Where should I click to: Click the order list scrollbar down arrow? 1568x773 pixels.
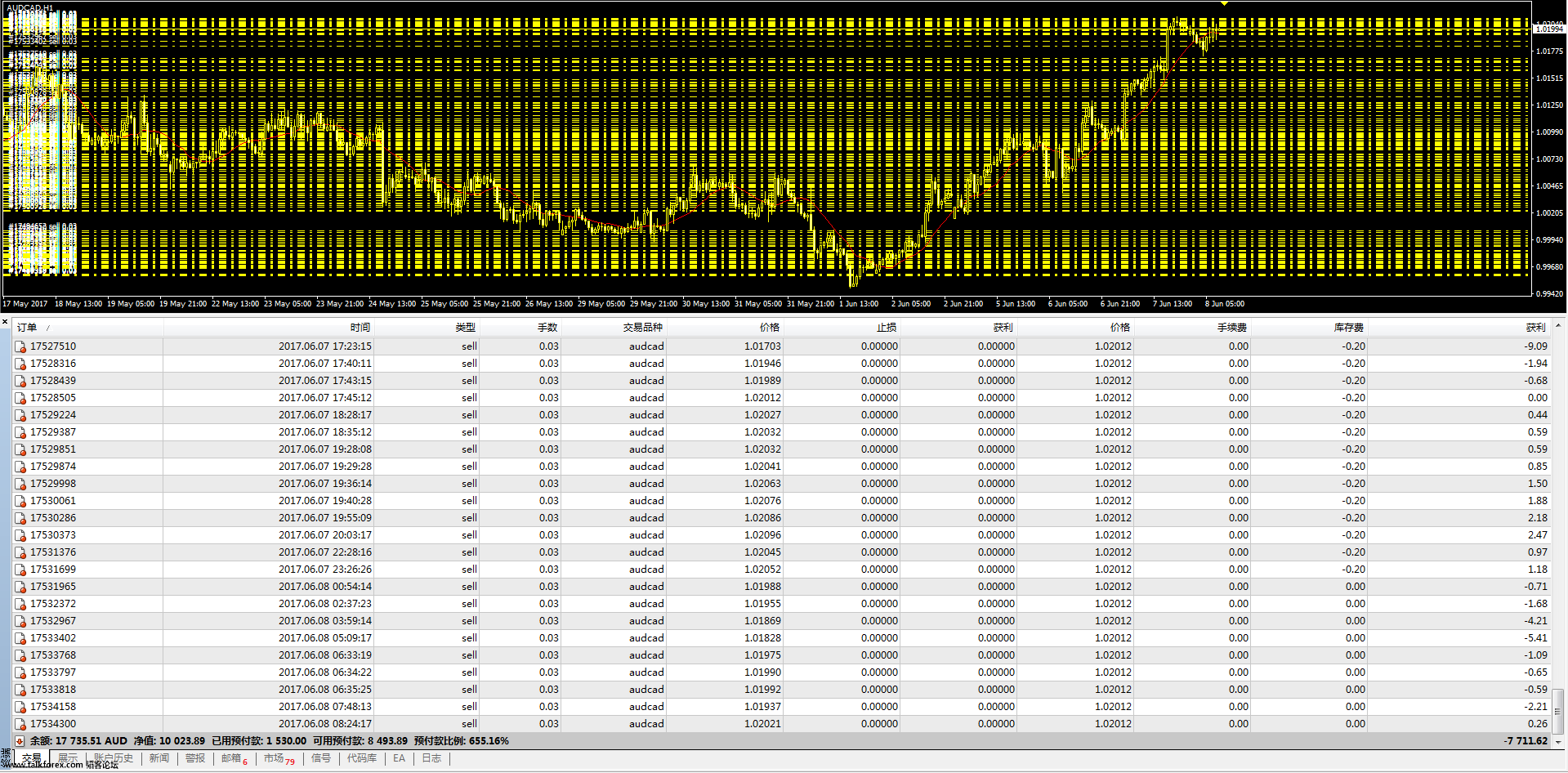coord(1559,742)
